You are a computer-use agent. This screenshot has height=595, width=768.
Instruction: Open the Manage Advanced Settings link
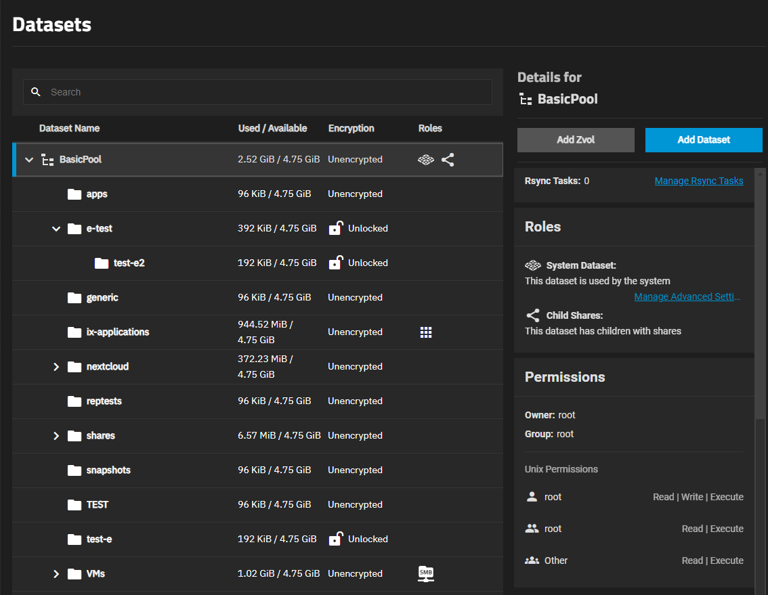pos(686,297)
